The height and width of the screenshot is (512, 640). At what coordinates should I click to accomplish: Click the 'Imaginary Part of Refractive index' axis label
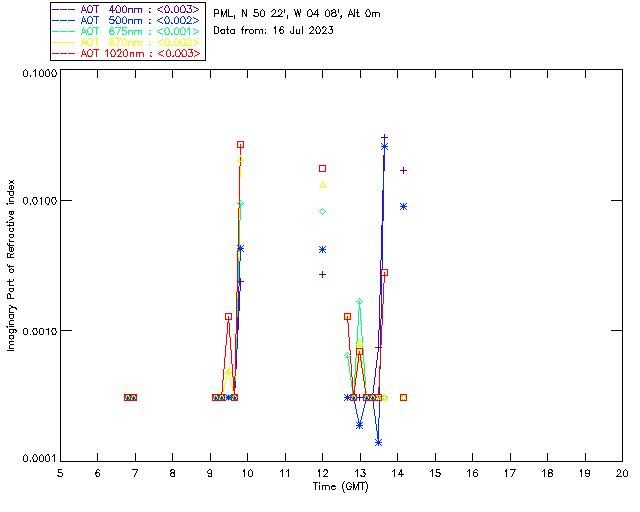11,265
